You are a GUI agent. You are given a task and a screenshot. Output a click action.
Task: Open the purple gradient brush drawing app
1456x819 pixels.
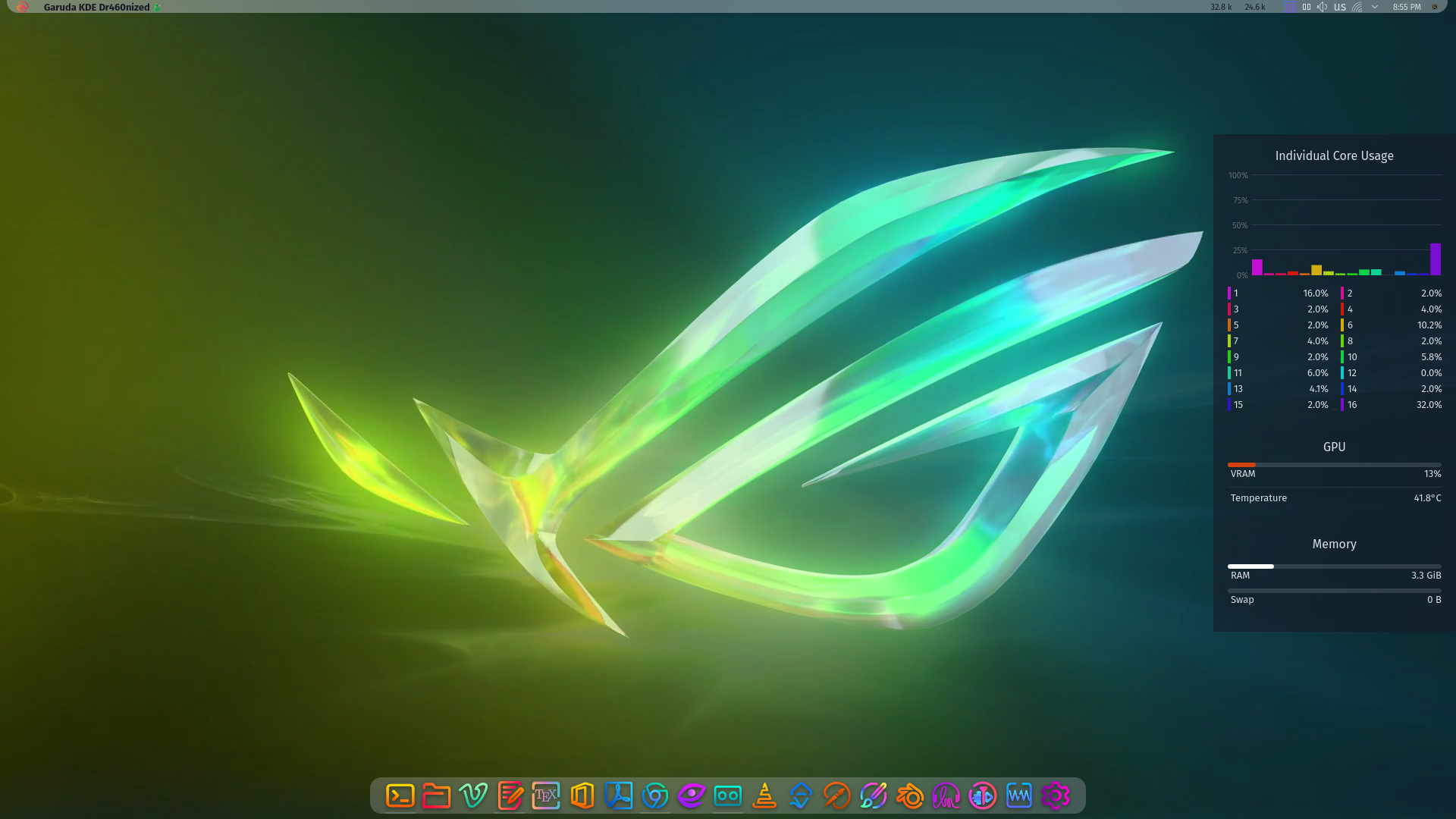coord(874,795)
